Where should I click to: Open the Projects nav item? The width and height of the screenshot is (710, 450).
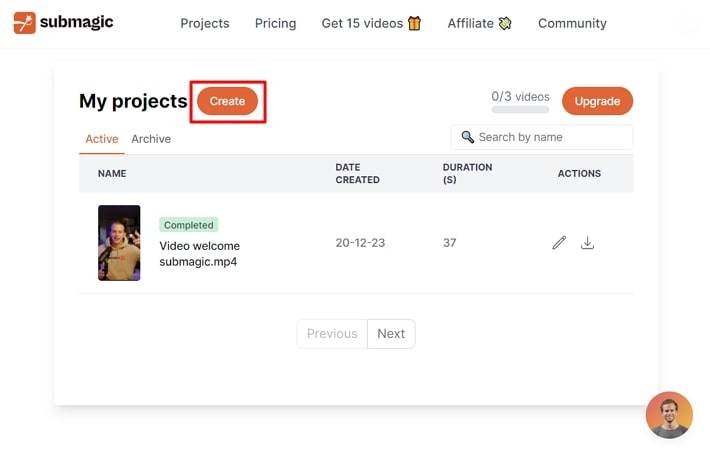point(205,24)
